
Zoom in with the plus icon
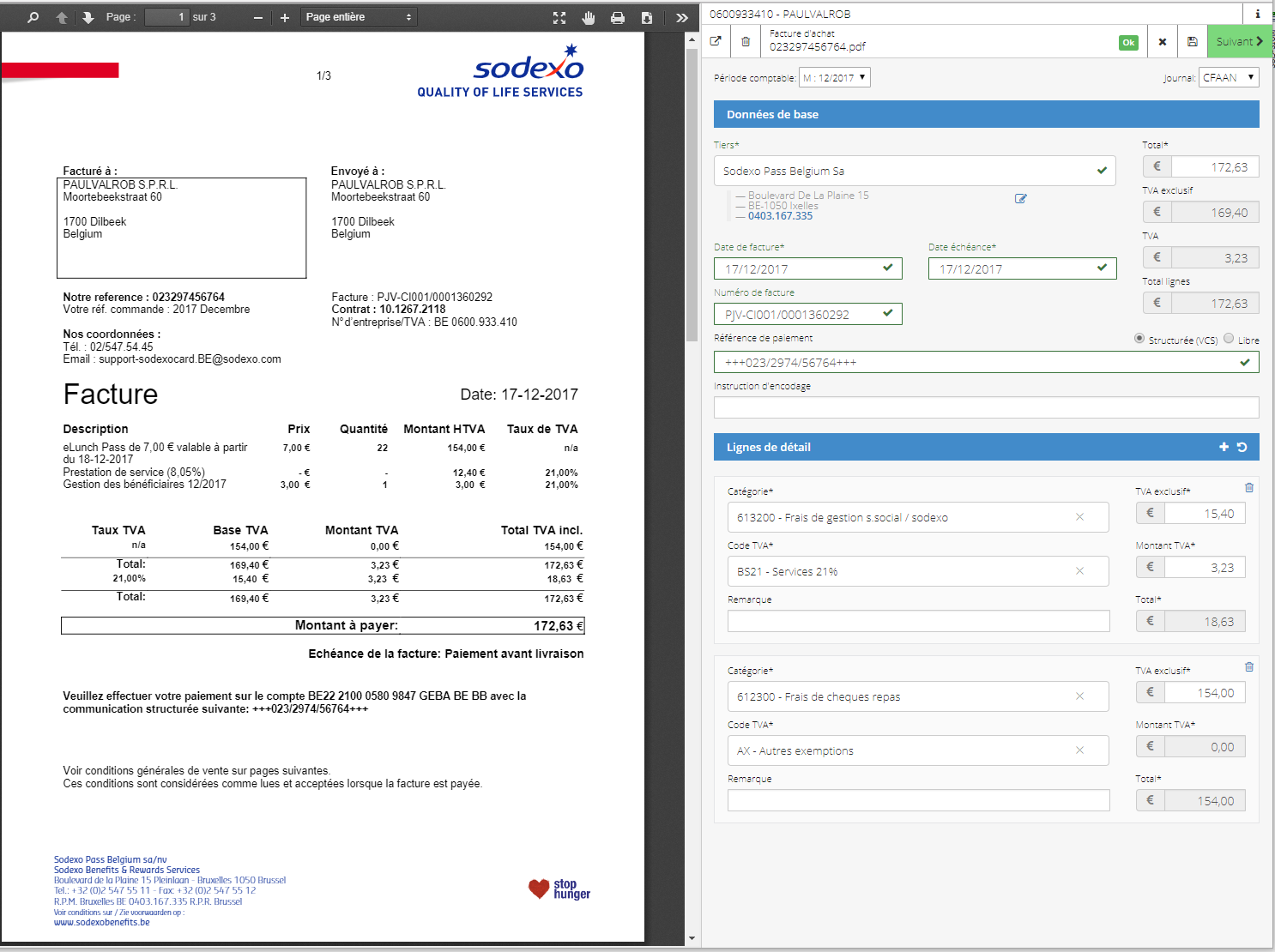285,17
